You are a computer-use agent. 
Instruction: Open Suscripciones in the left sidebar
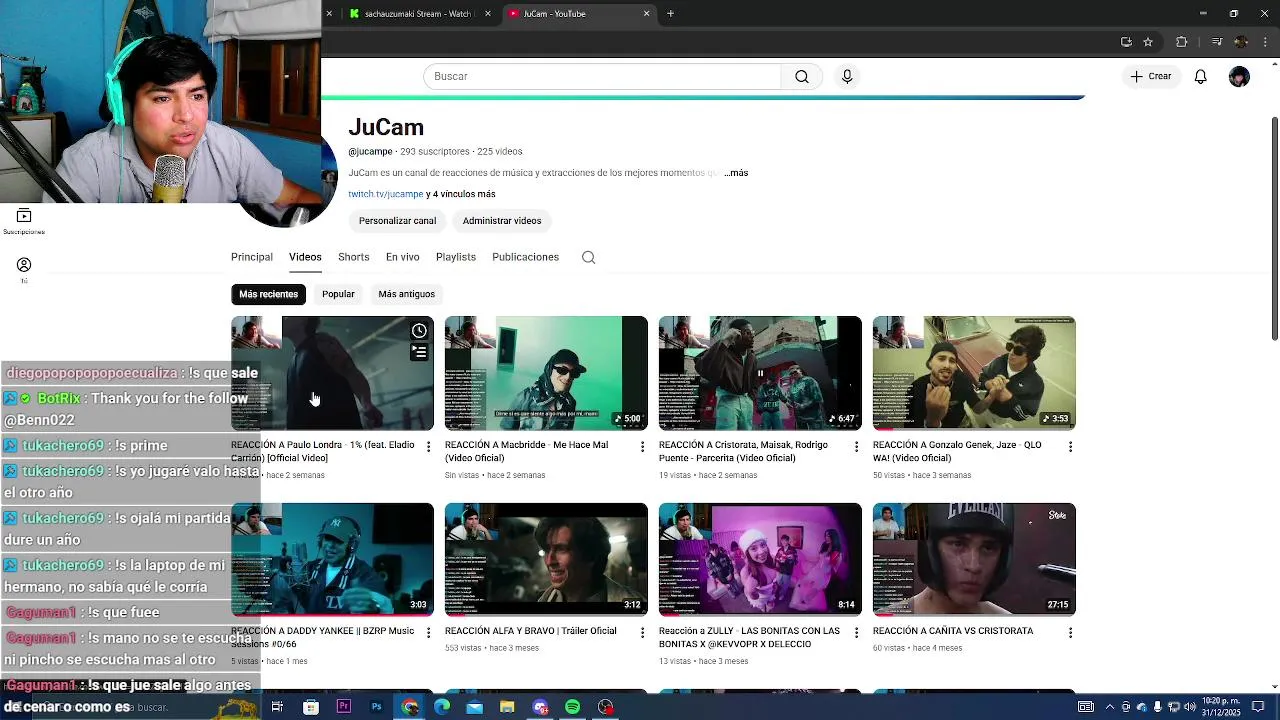click(24, 222)
